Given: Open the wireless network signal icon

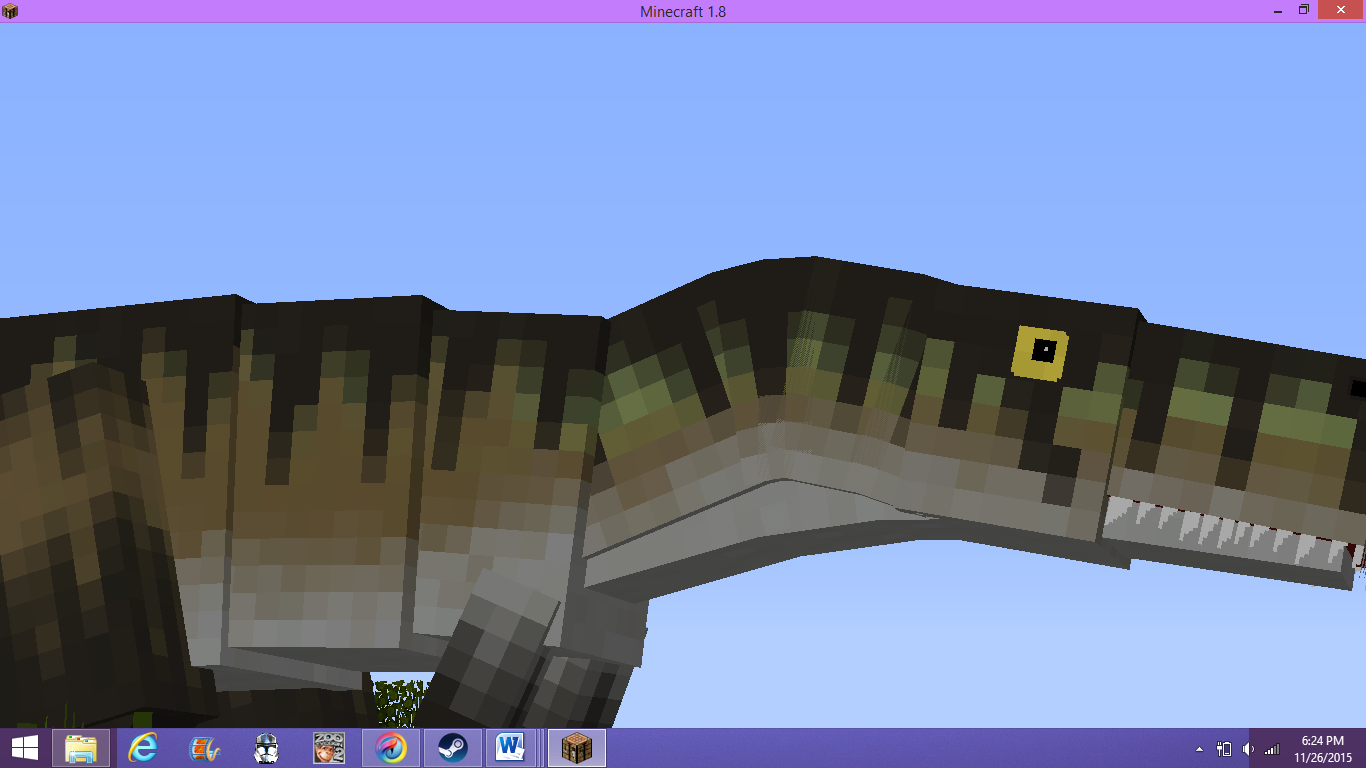Looking at the screenshot, I should click(x=1272, y=749).
